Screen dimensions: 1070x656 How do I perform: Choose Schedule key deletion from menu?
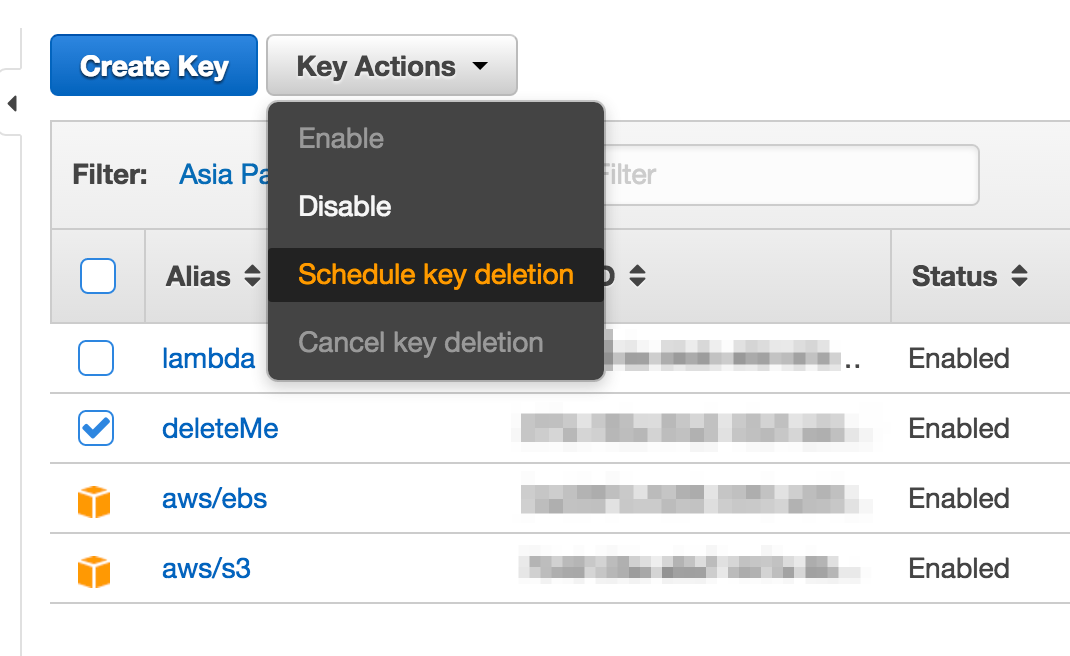click(435, 274)
